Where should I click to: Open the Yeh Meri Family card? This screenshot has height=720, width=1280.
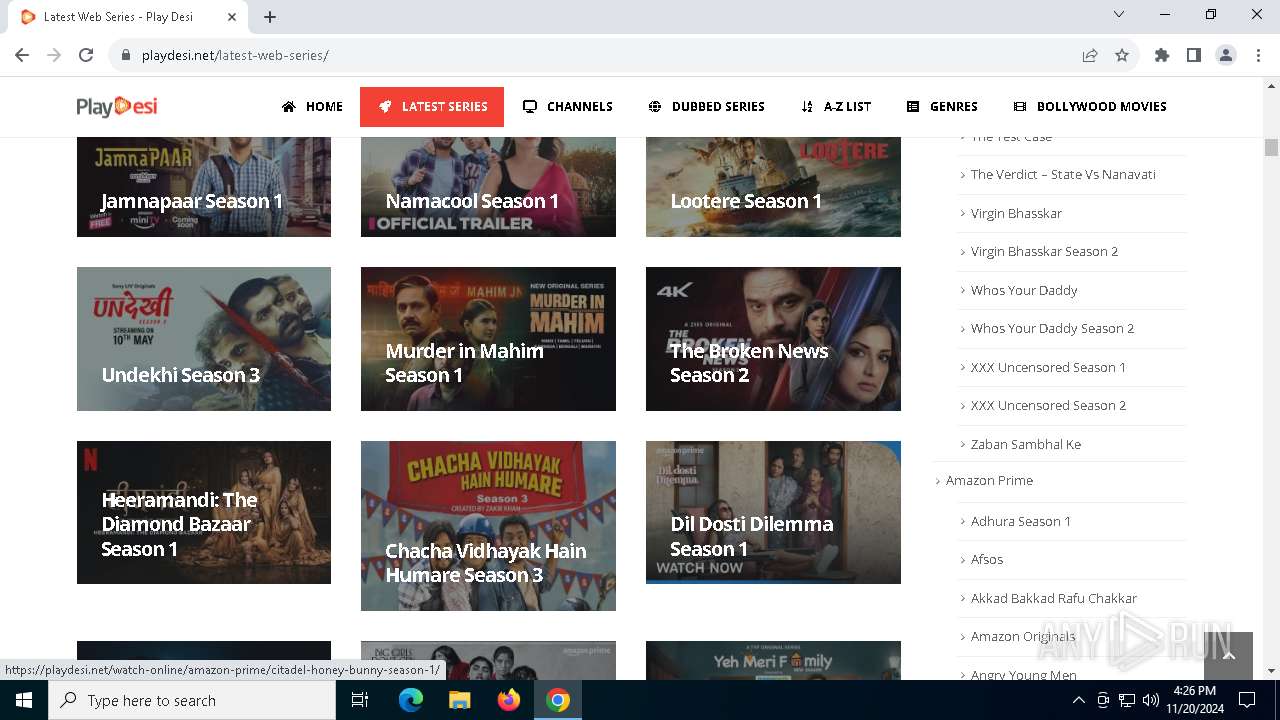[773, 661]
